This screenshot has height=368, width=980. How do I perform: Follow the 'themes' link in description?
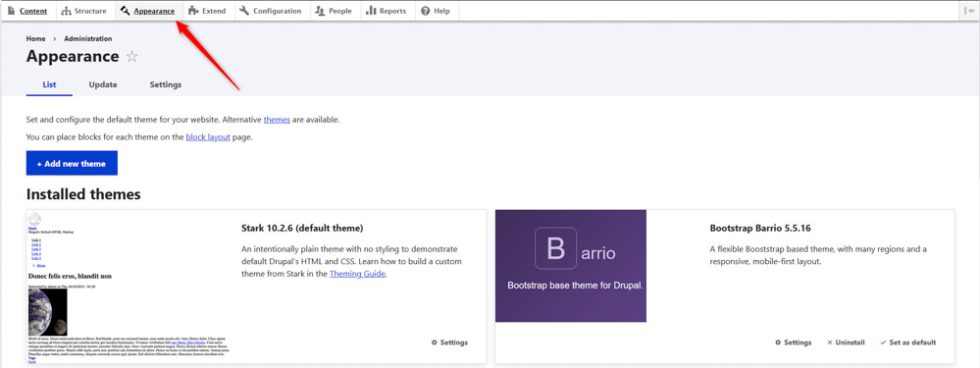(x=277, y=119)
